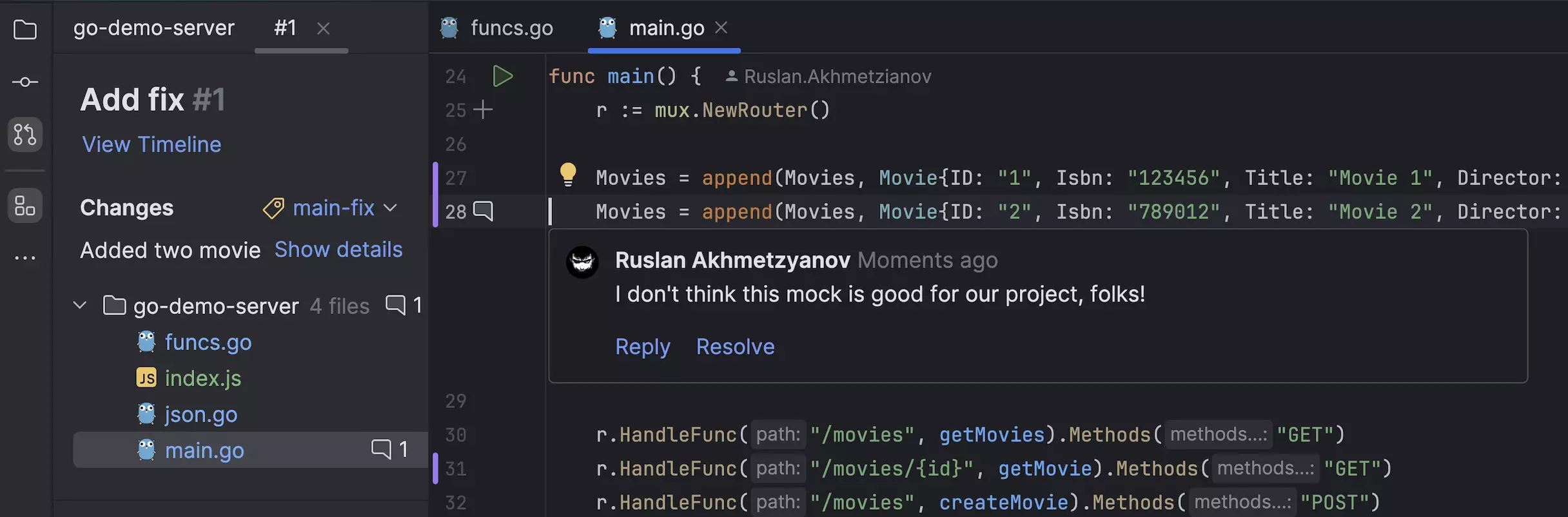The width and height of the screenshot is (1568, 517).
Task: Click the lightbulb intention icon on line 27
Action: [568, 173]
